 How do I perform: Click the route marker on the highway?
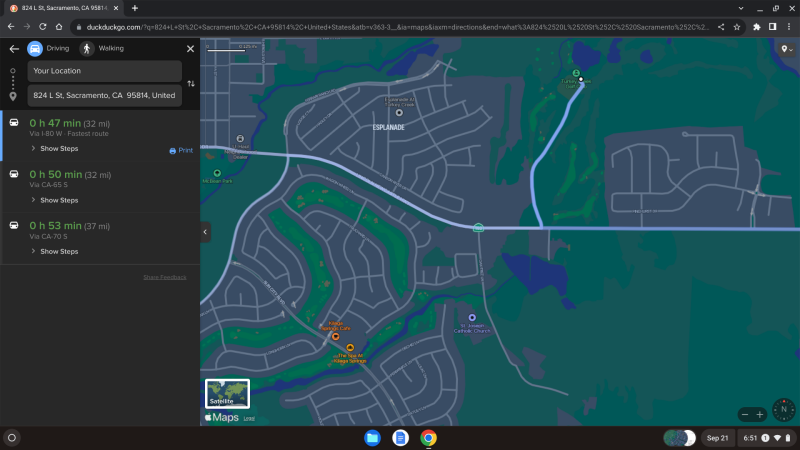478,228
